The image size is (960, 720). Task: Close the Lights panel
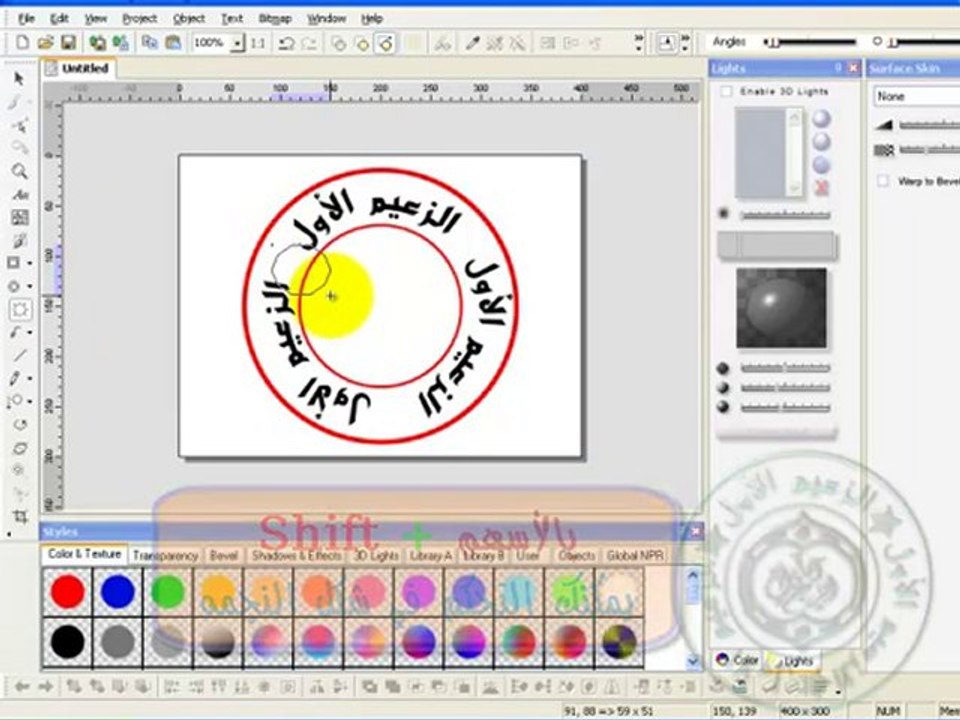tap(853, 68)
